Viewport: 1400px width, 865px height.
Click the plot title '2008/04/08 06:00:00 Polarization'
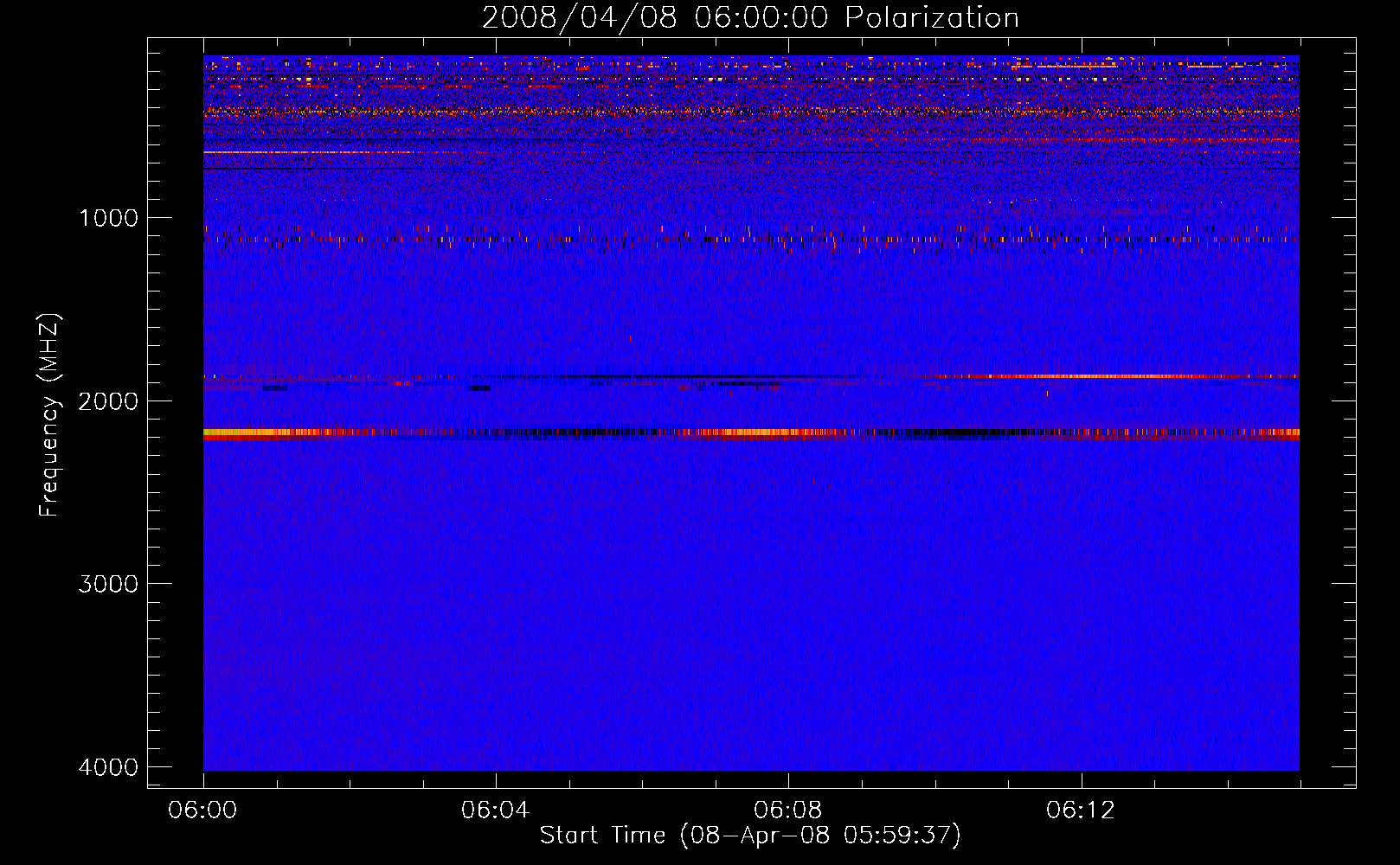[x=750, y=18]
